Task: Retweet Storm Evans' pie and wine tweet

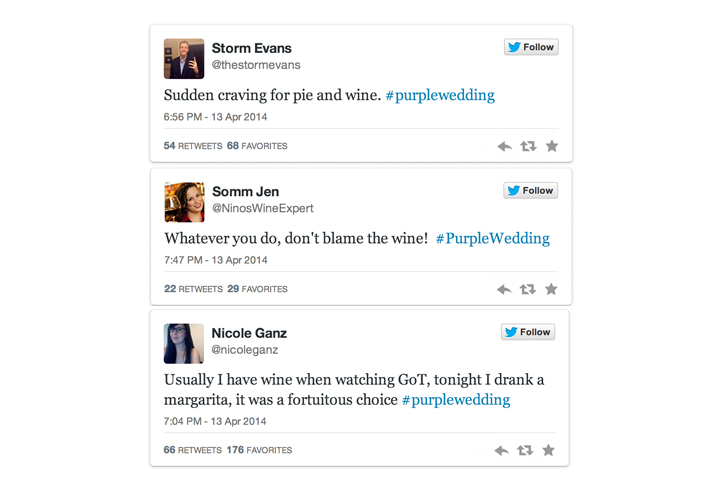Action: [x=528, y=146]
